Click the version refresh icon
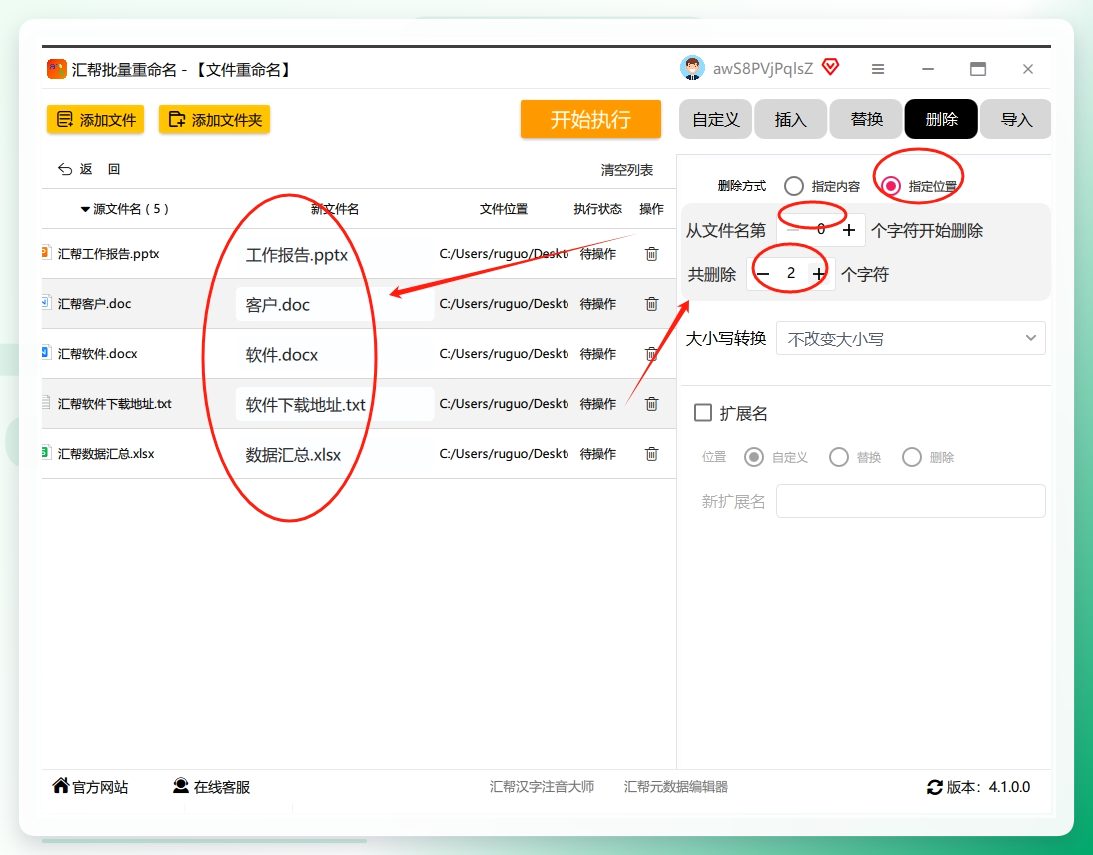The height and width of the screenshot is (855, 1093). coord(934,787)
